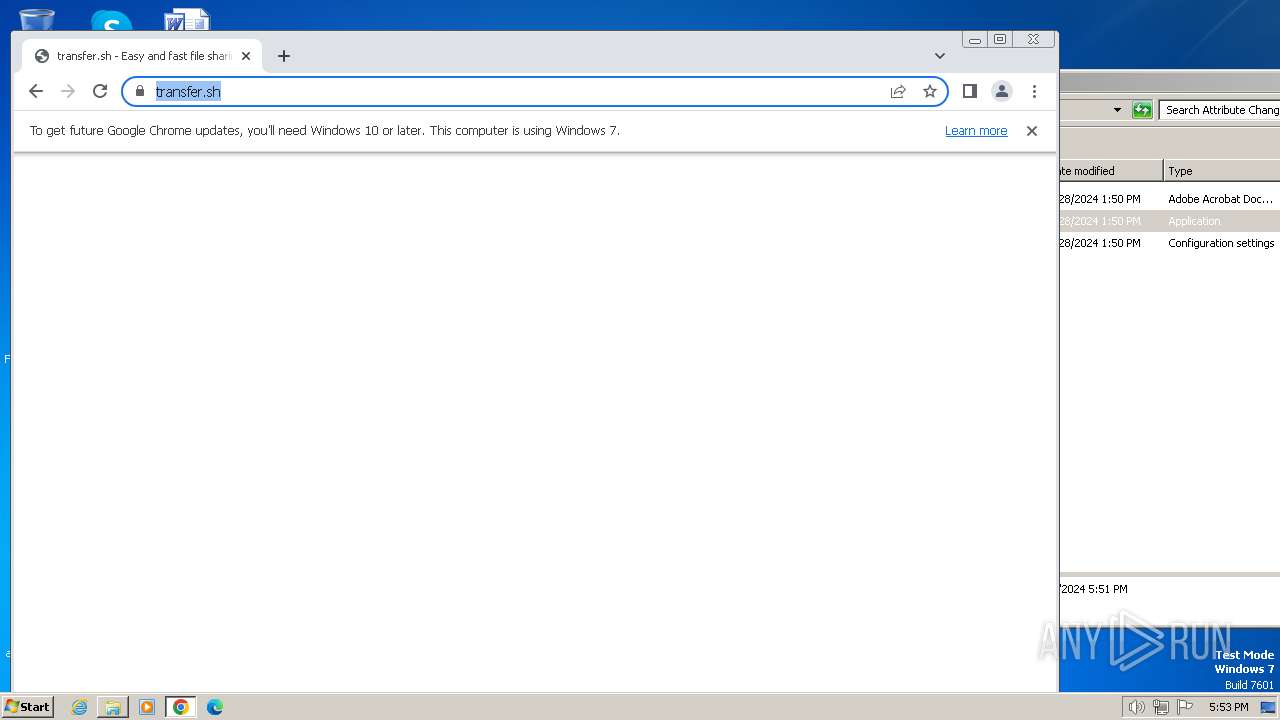The image size is (1280, 720).
Task: Open the Chrome profile avatar menu
Action: click(1001, 91)
